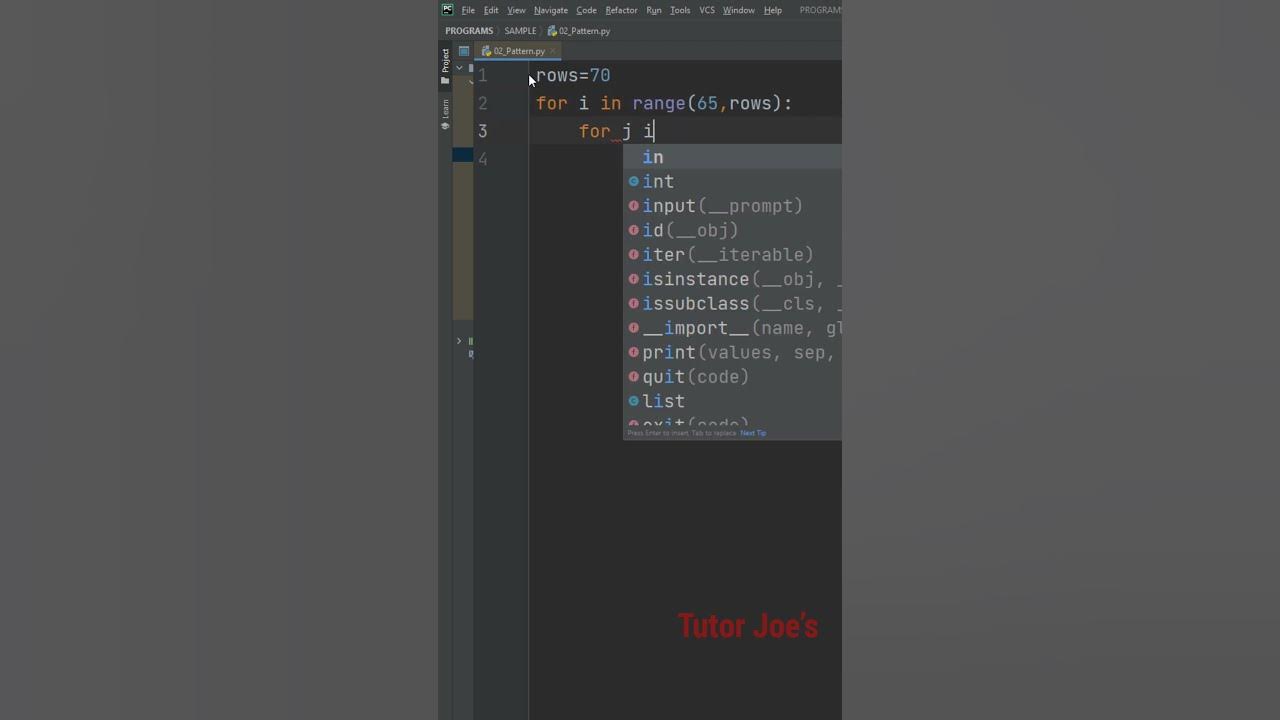Open the Help menu
This screenshot has height=720, width=1280.
point(773,10)
